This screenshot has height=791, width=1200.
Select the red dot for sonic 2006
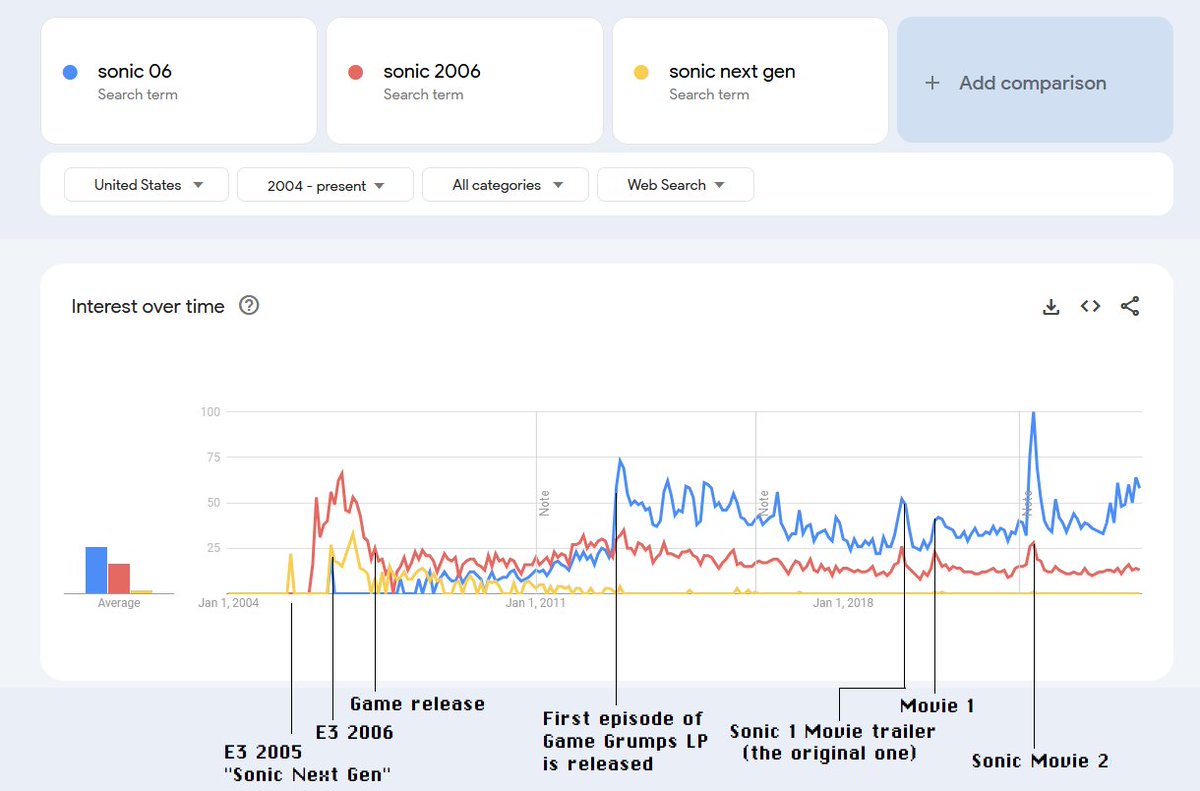355,72
